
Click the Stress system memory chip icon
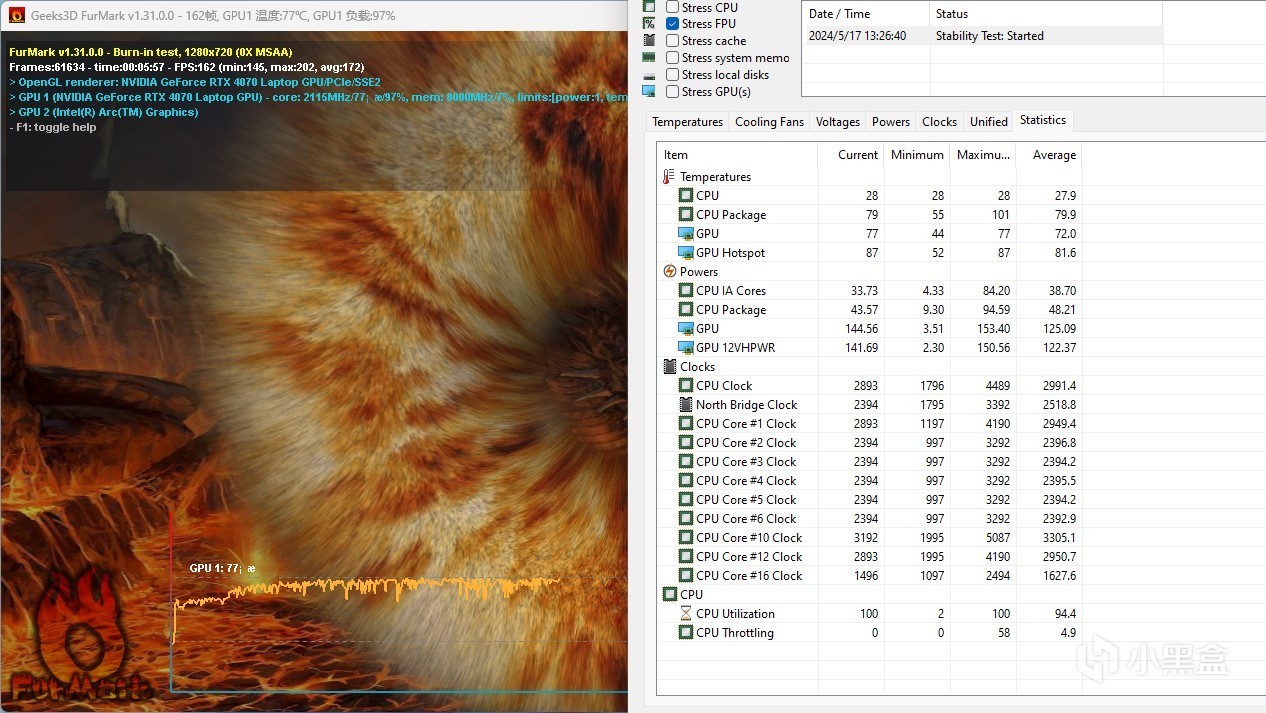tap(649, 58)
